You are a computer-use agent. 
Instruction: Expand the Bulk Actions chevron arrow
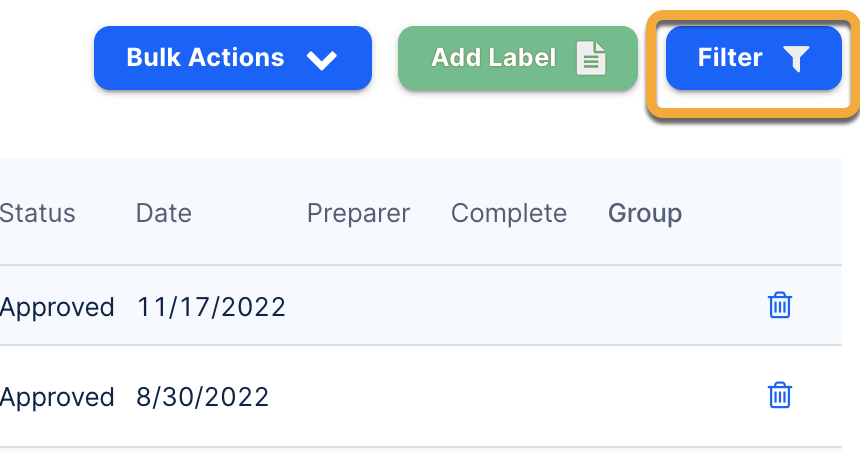pos(321,60)
